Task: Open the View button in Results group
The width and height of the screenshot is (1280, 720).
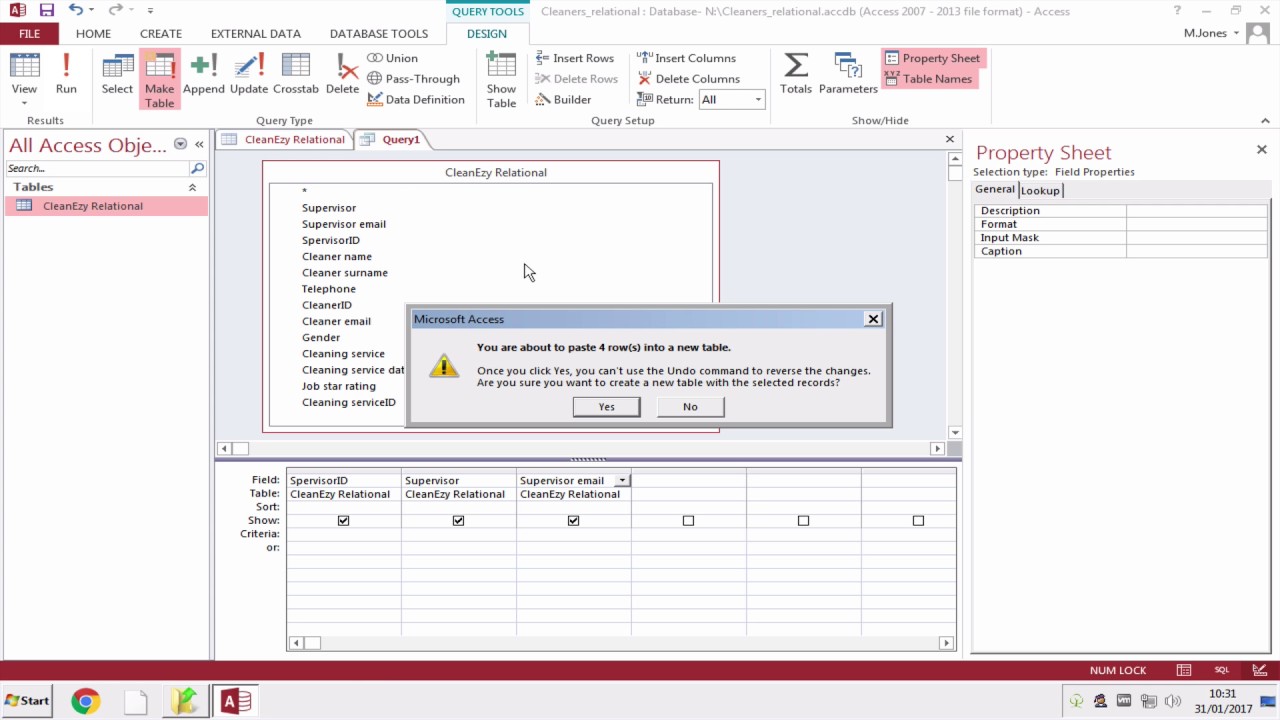Action: coord(24,80)
